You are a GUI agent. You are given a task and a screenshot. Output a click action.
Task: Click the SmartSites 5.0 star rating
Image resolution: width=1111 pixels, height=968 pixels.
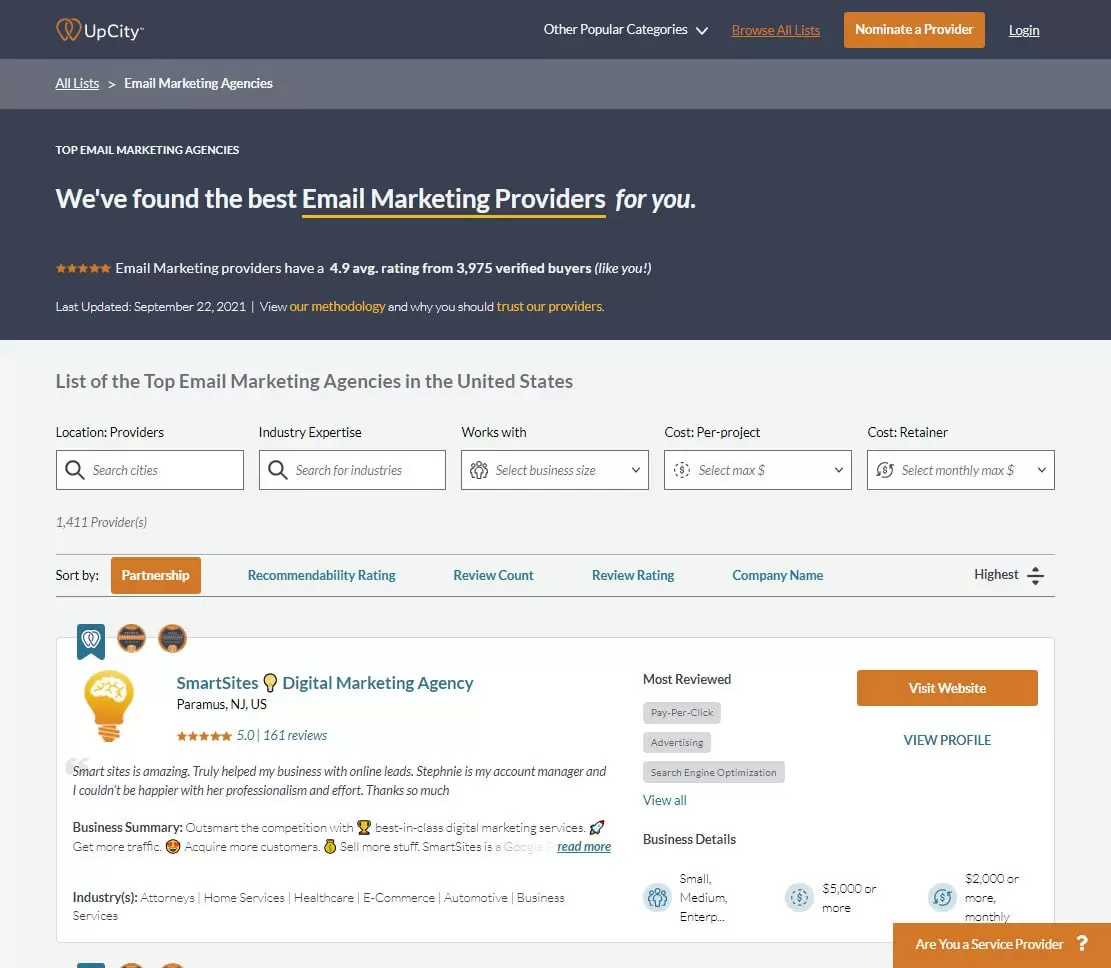coord(204,736)
